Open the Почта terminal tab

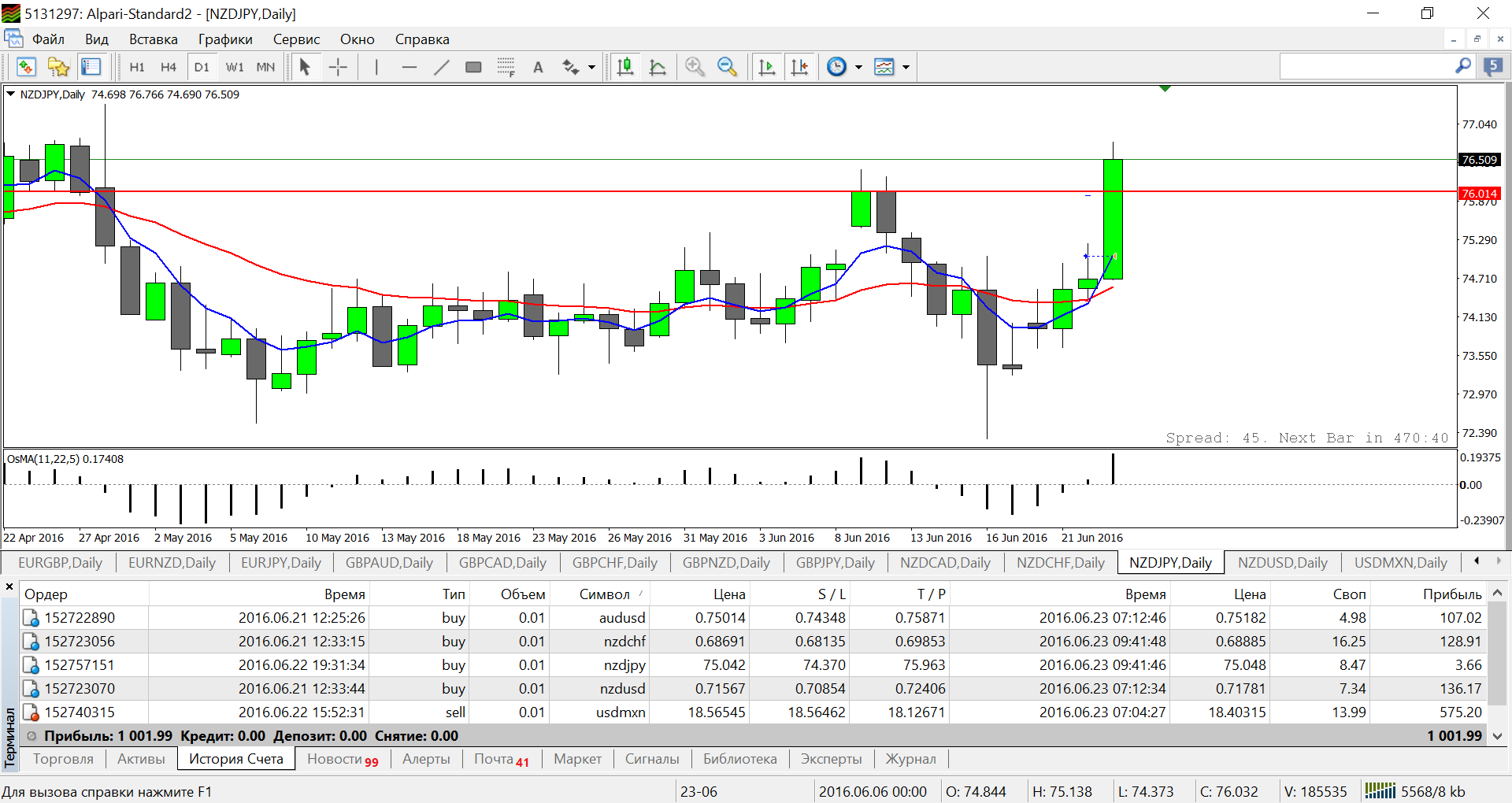502,759
